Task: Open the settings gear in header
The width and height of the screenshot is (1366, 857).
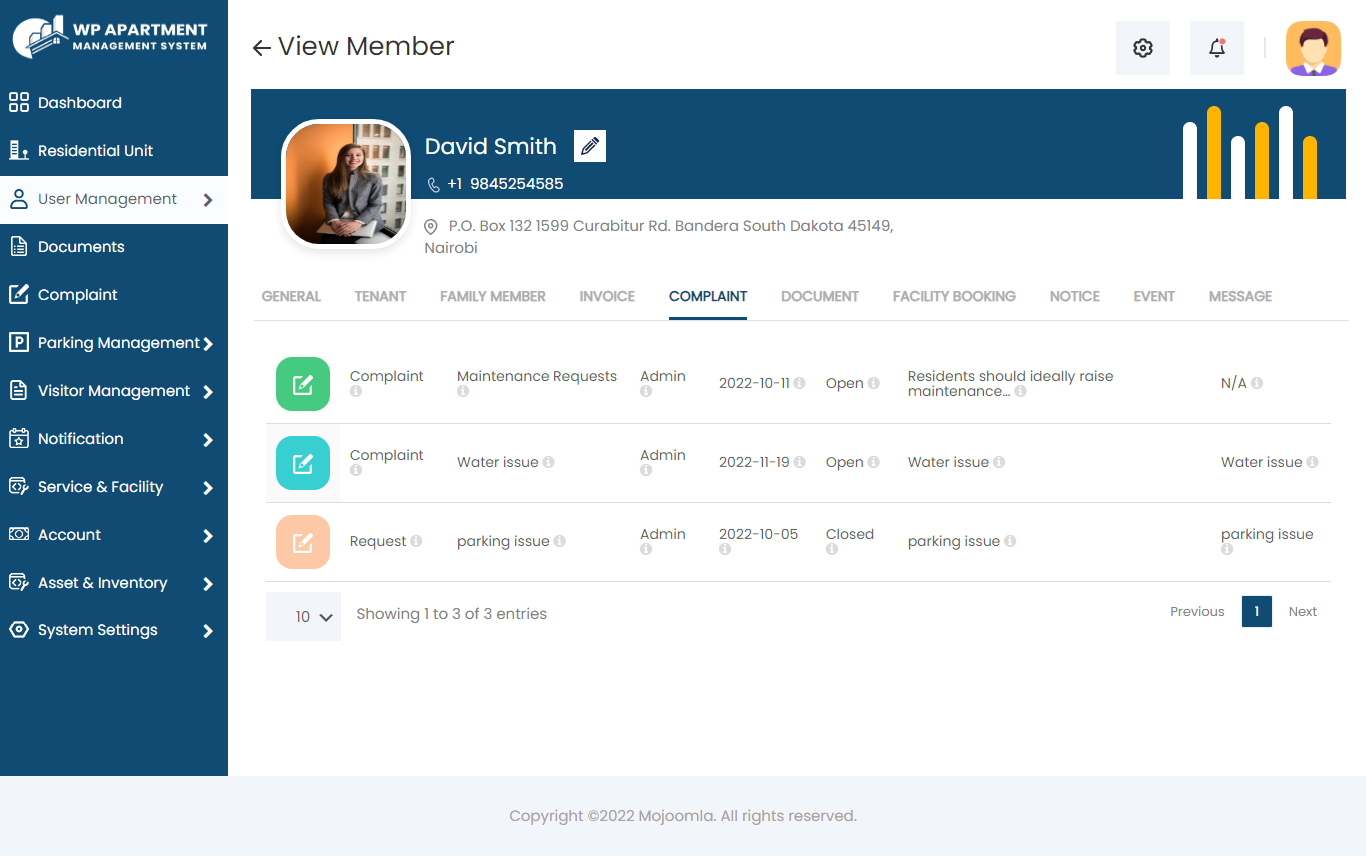Action: coord(1143,48)
